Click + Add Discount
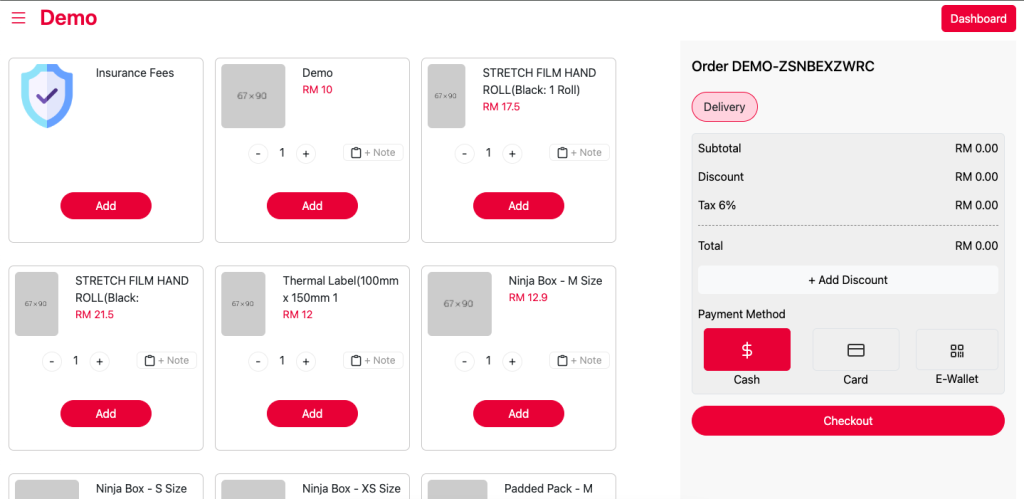 pyautogui.click(x=848, y=280)
